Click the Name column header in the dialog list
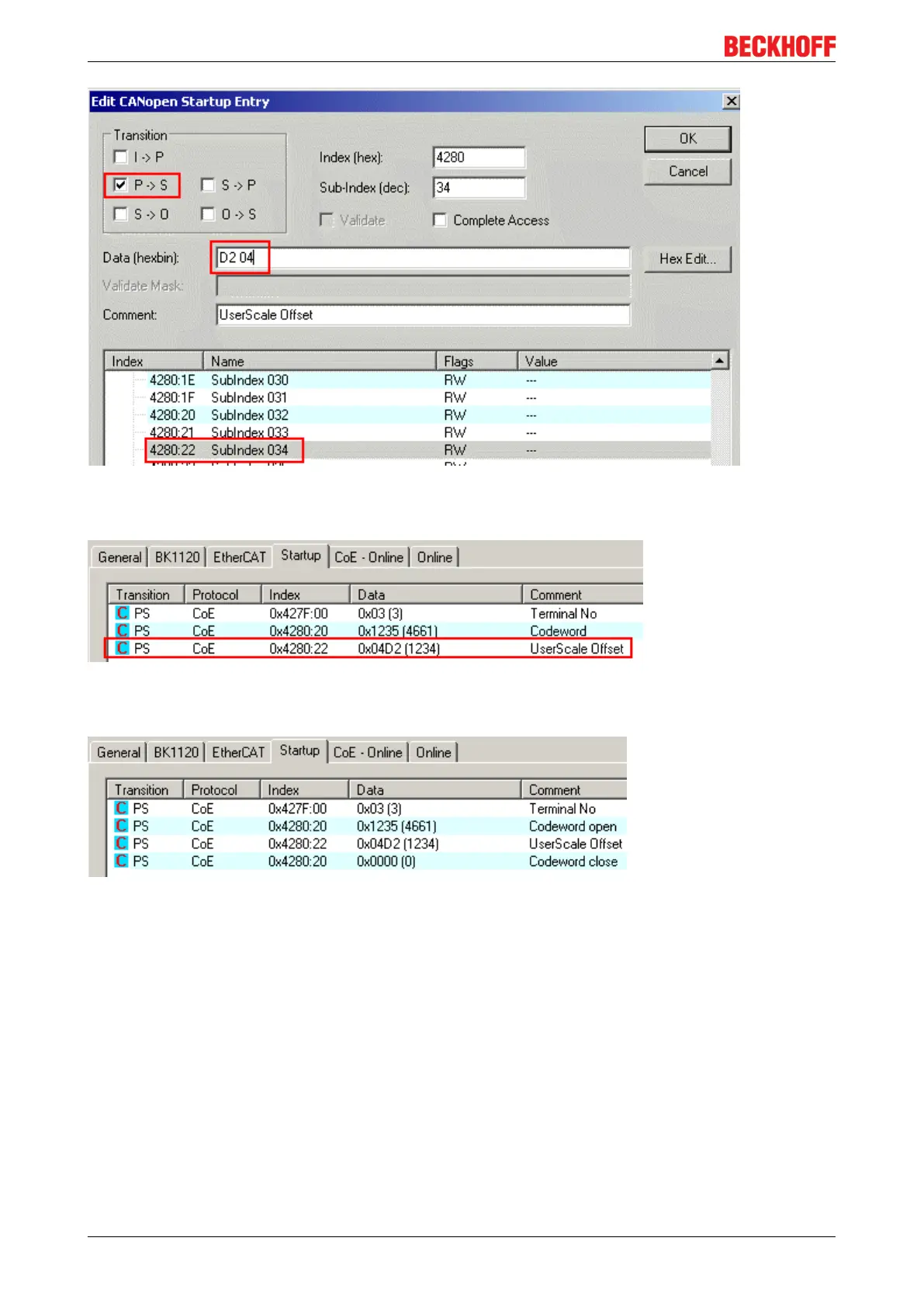This screenshot has width=924, height=1307. pos(320,362)
